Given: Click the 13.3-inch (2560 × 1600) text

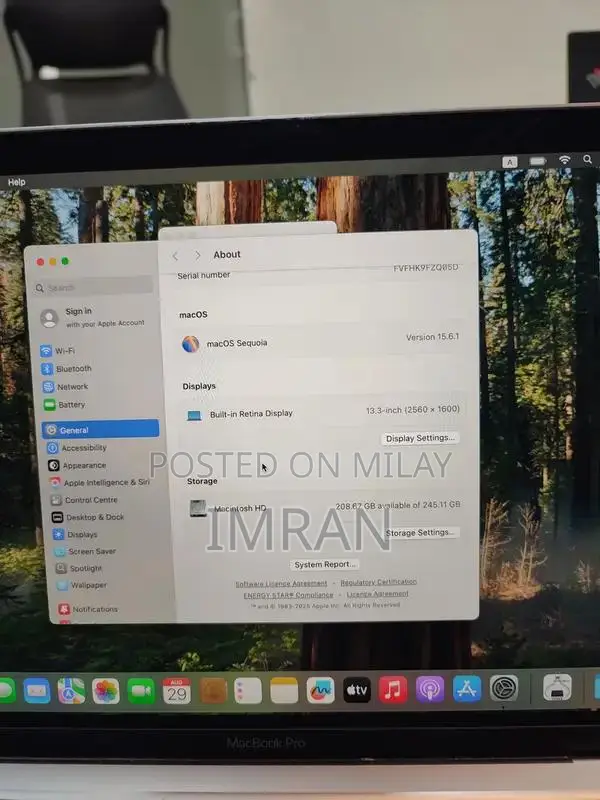Looking at the screenshot, I should [x=413, y=410].
